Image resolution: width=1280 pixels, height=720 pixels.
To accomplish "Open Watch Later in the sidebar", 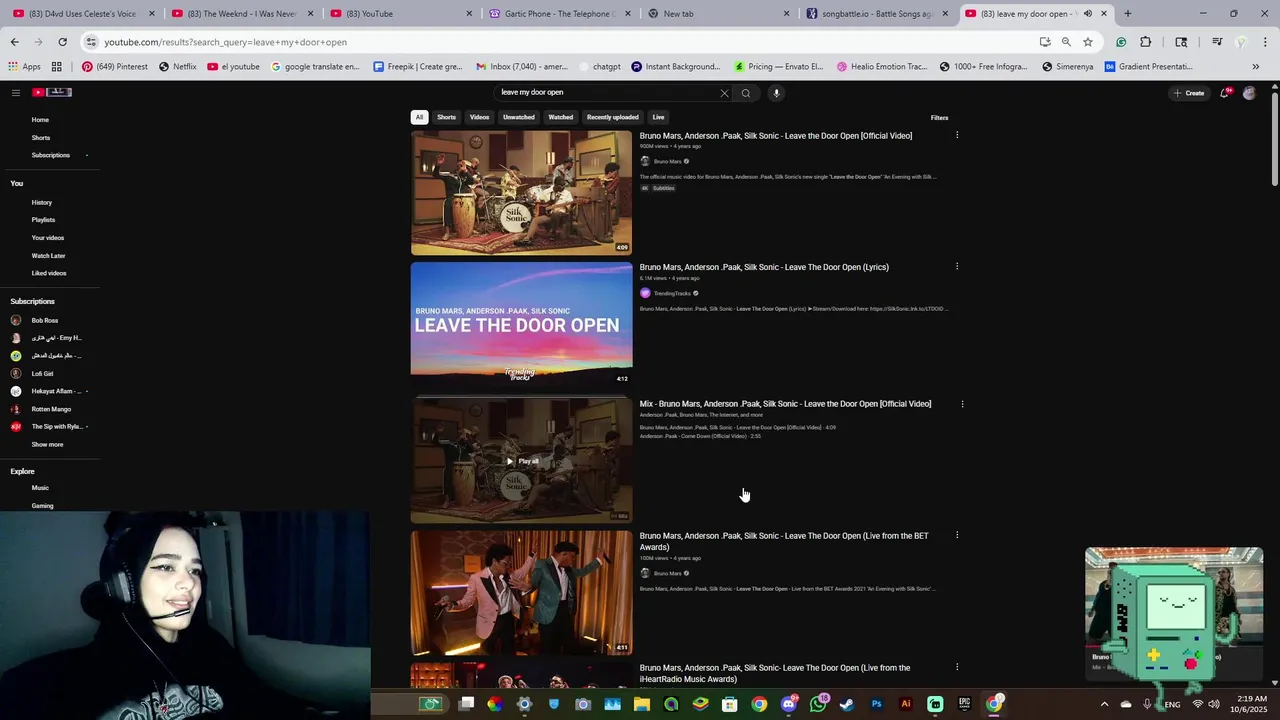I will pos(48,256).
